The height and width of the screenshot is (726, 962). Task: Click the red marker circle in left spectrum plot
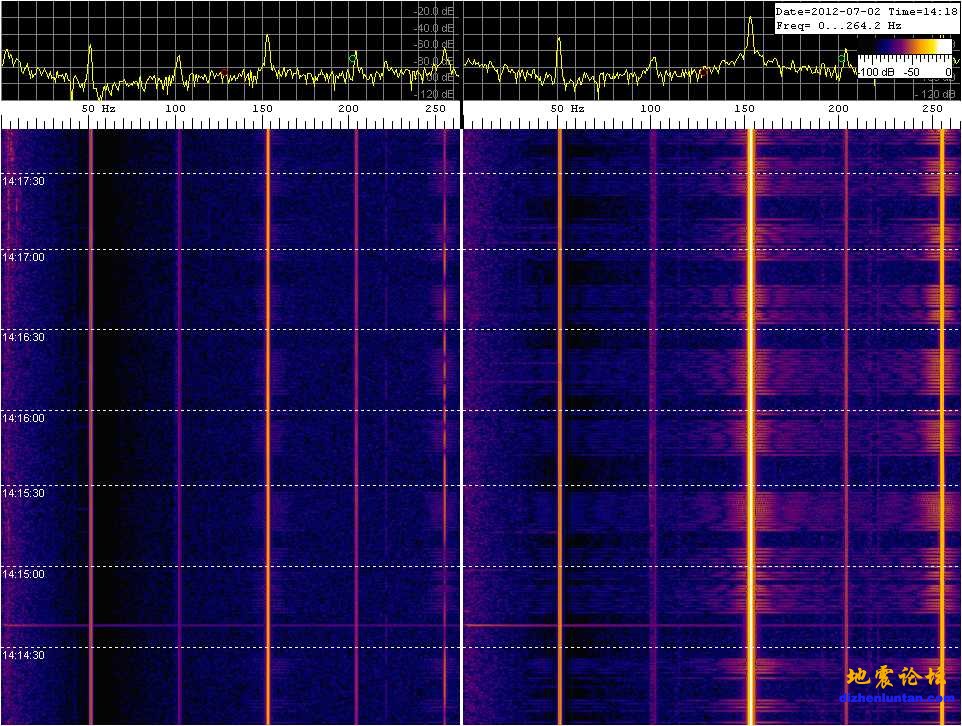[x=225, y=72]
